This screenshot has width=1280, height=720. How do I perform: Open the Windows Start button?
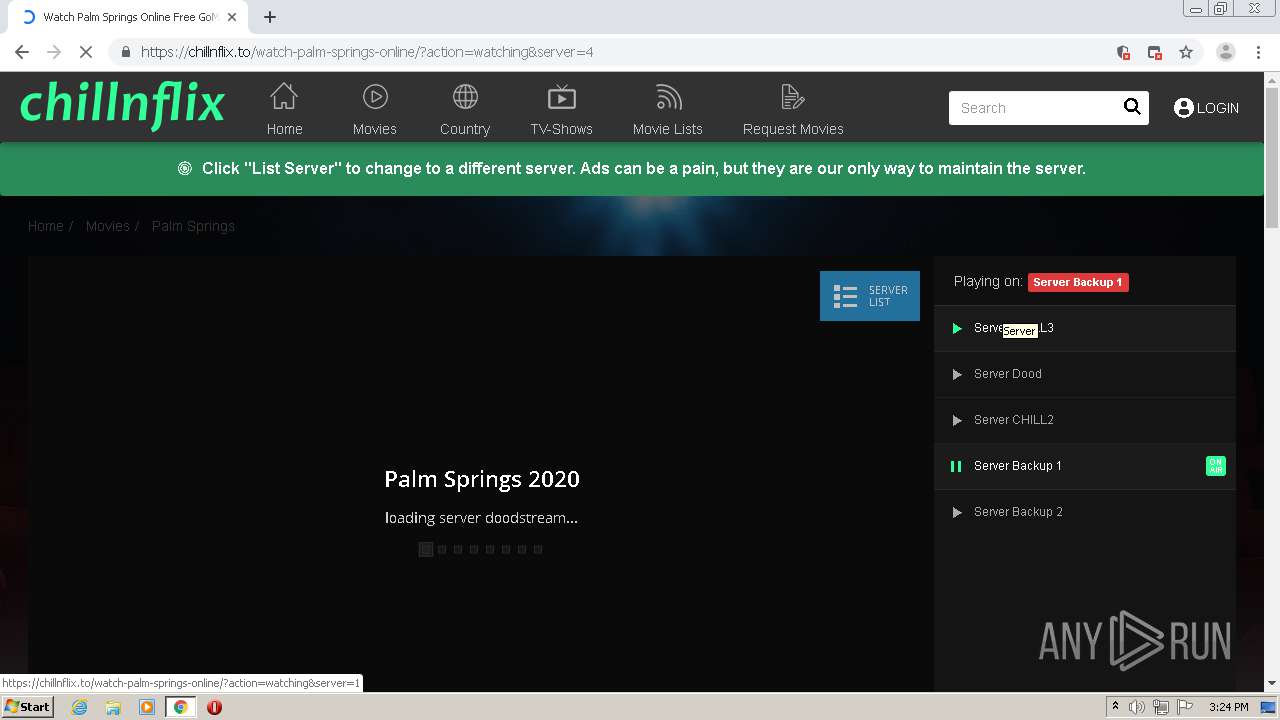pos(27,707)
